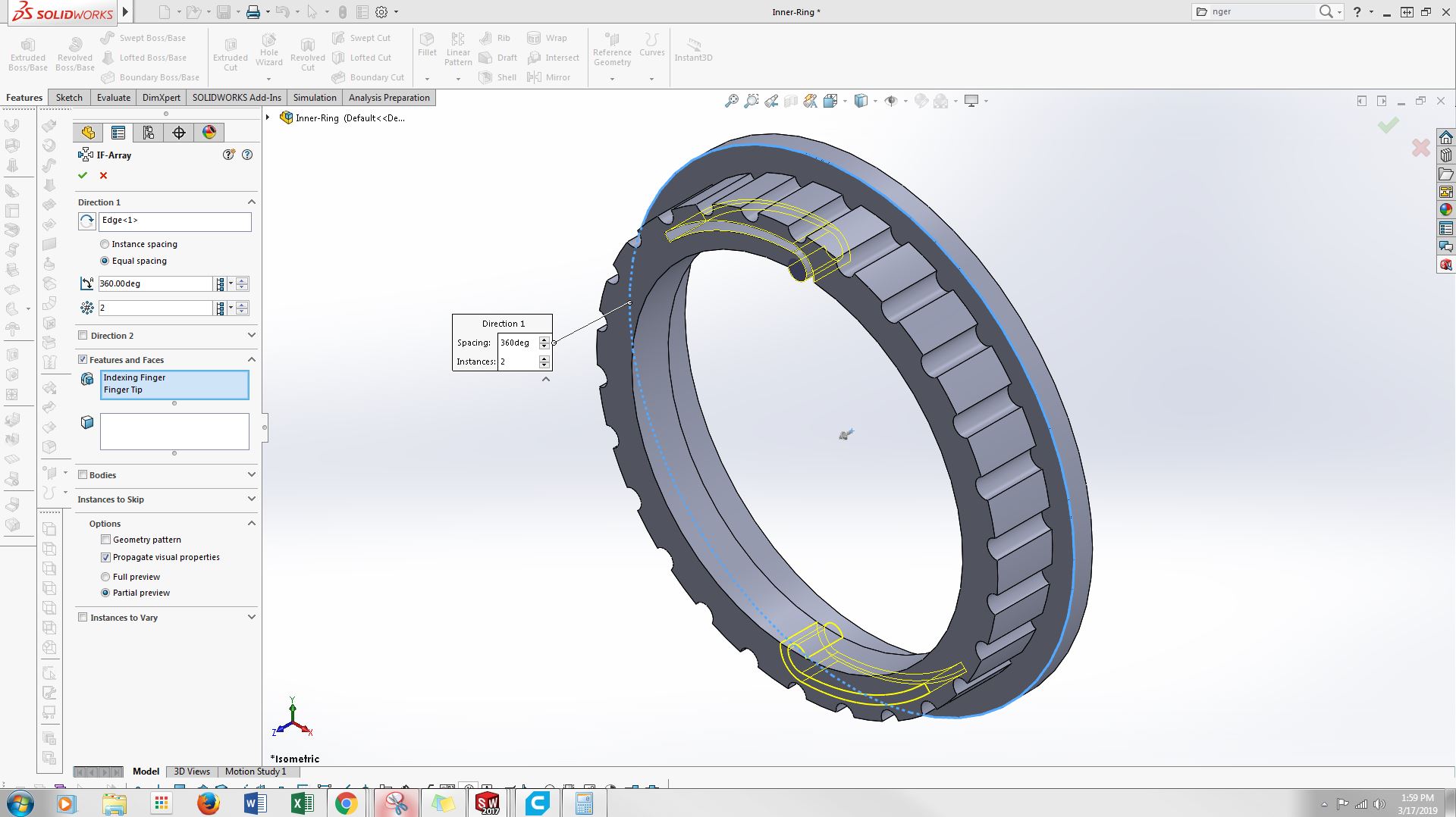Click the Reverse Direction icon for Direction 1
Image resolution: width=1456 pixels, height=817 pixels.
87,221
